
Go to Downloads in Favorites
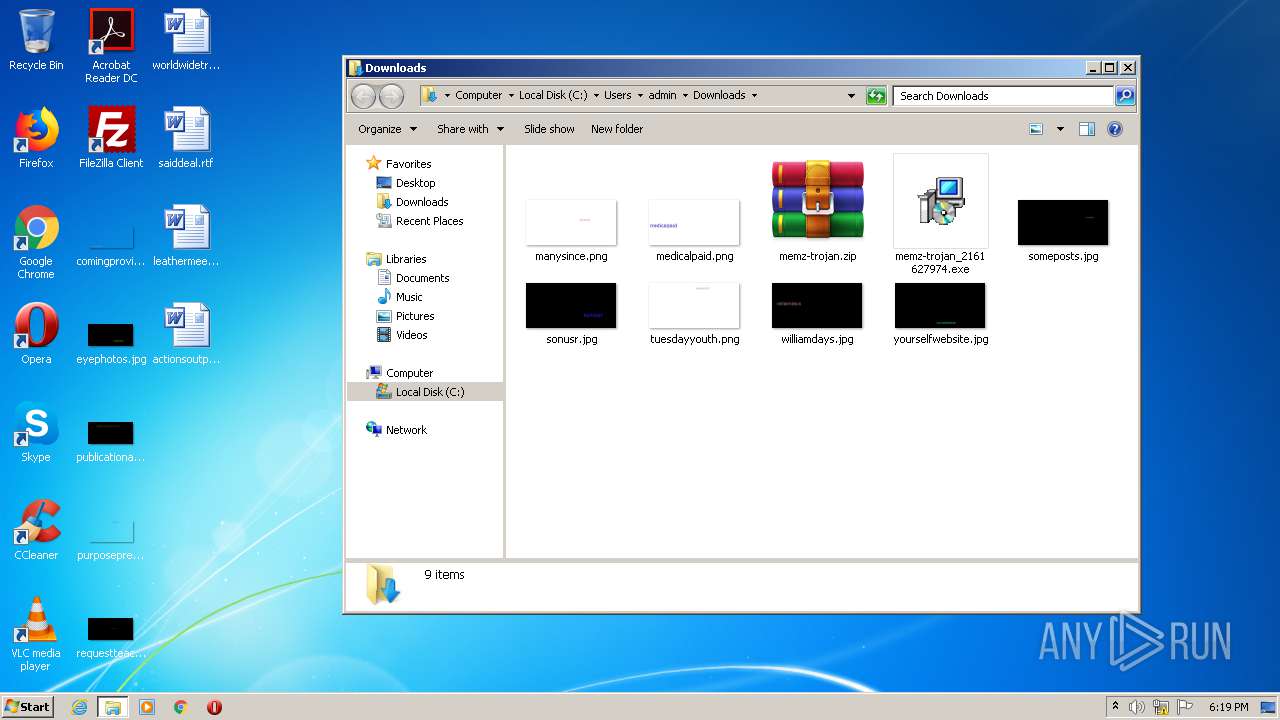412,202
